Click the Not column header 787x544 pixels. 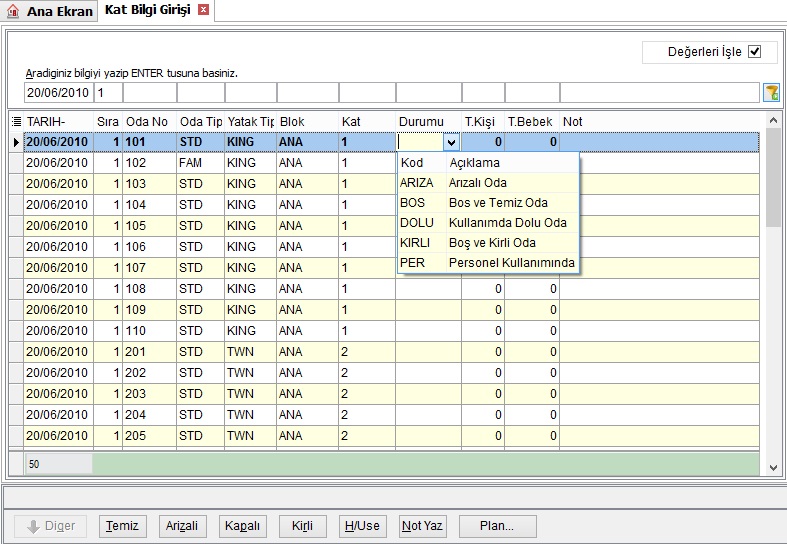pos(660,121)
